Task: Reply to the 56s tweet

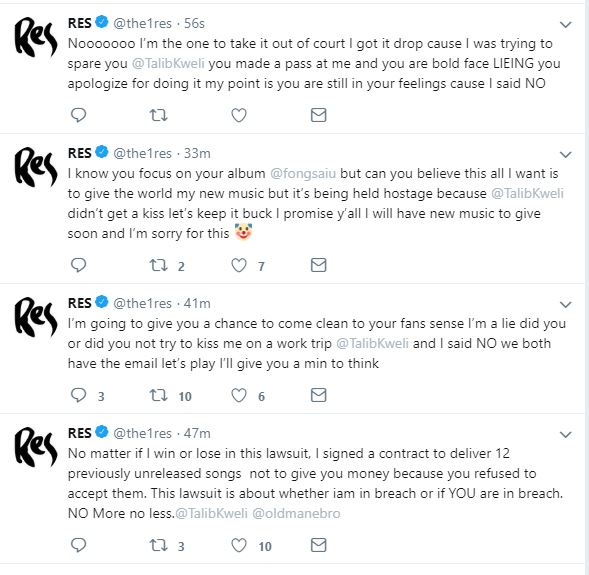Action: click(79, 115)
